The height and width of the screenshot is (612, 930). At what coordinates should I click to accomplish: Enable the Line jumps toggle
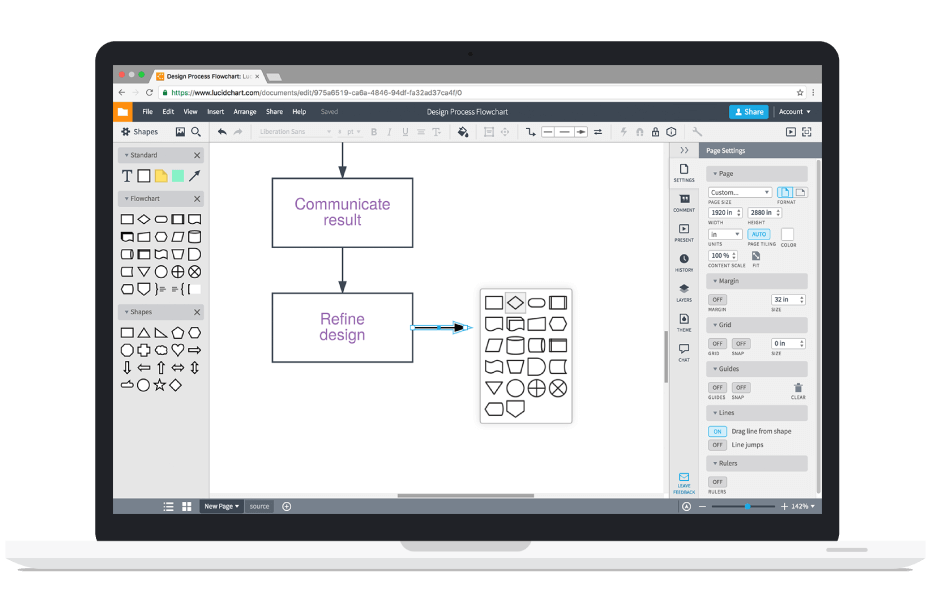717,445
